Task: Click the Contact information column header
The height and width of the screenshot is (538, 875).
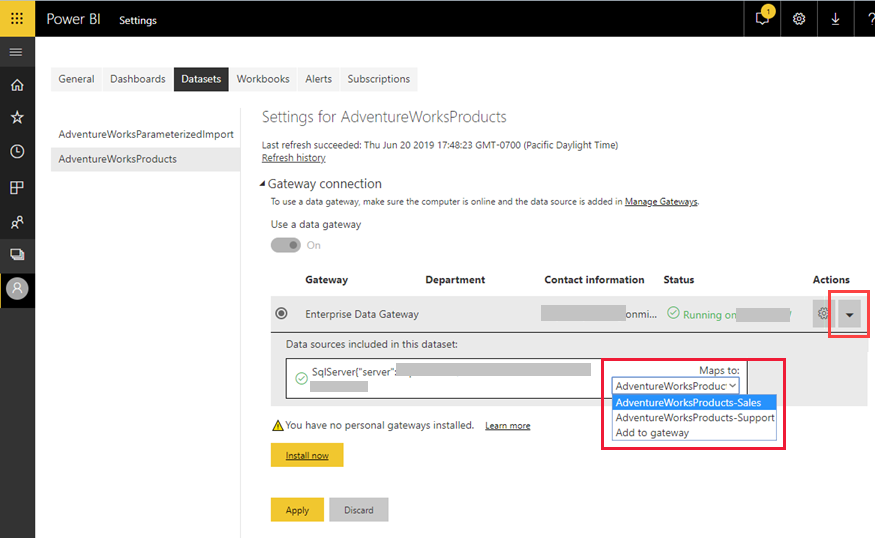Action: click(594, 280)
